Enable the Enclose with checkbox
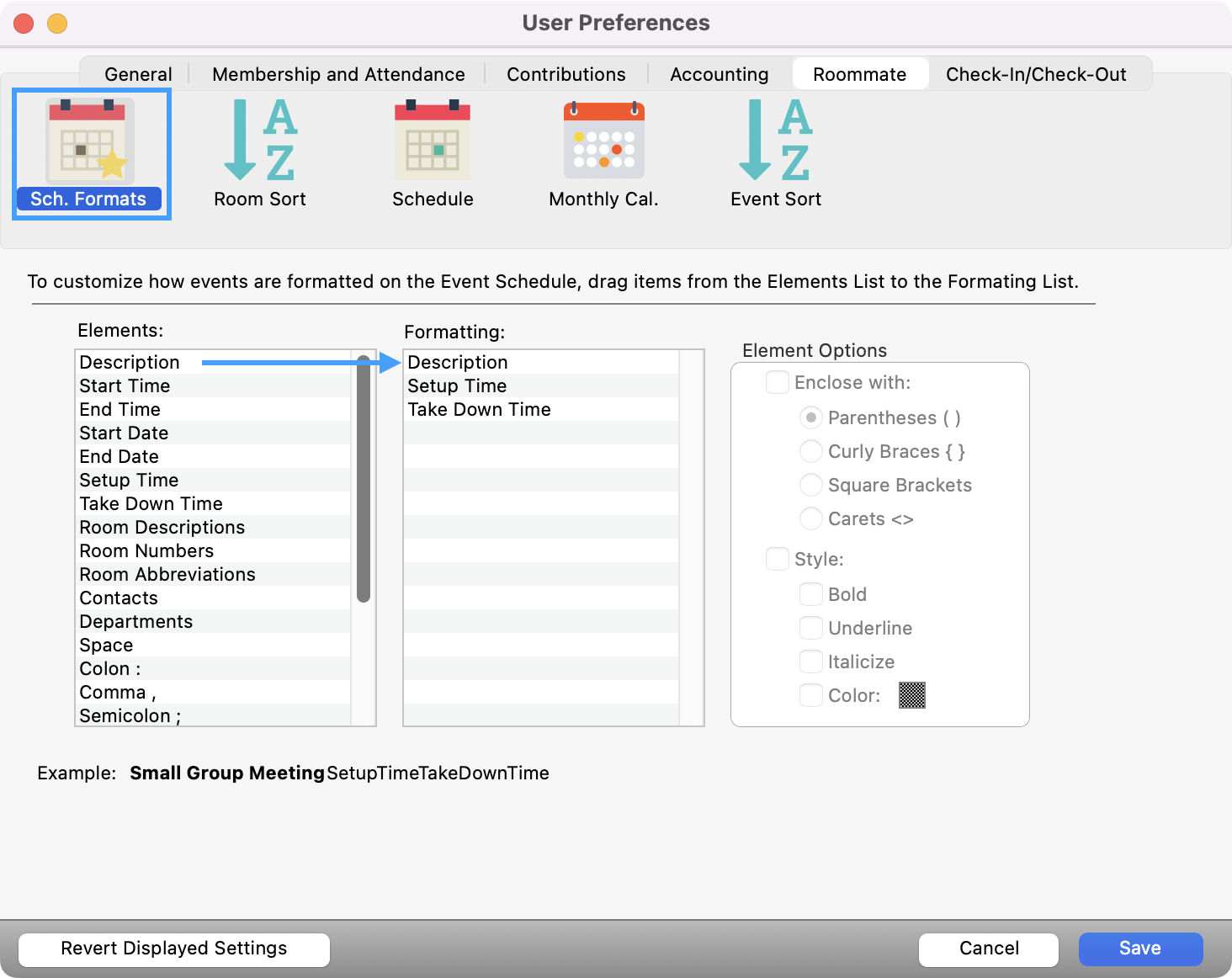Screen dimensions: 1232x978 pos(778,383)
